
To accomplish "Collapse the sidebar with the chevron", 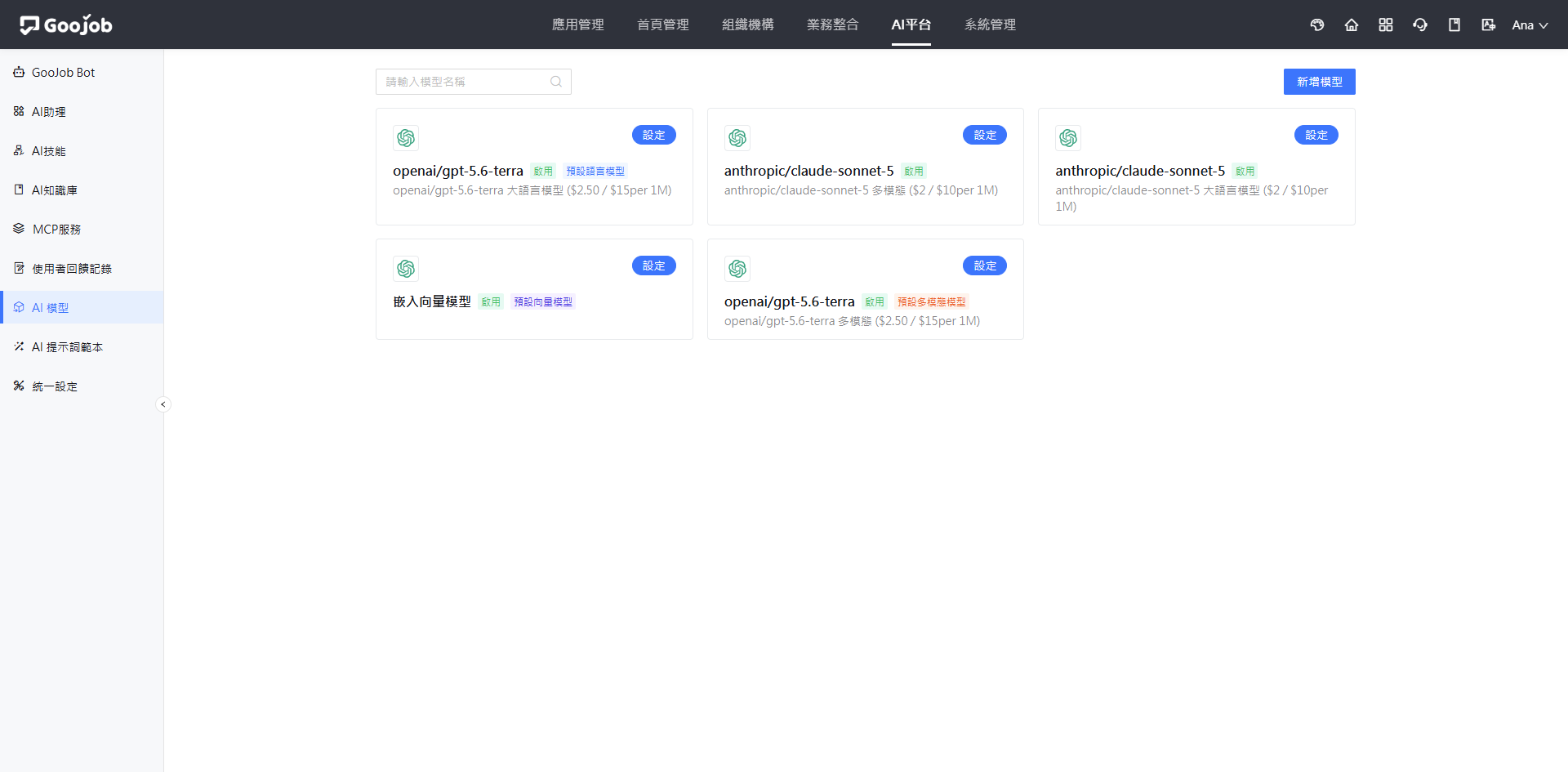I will [163, 404].
